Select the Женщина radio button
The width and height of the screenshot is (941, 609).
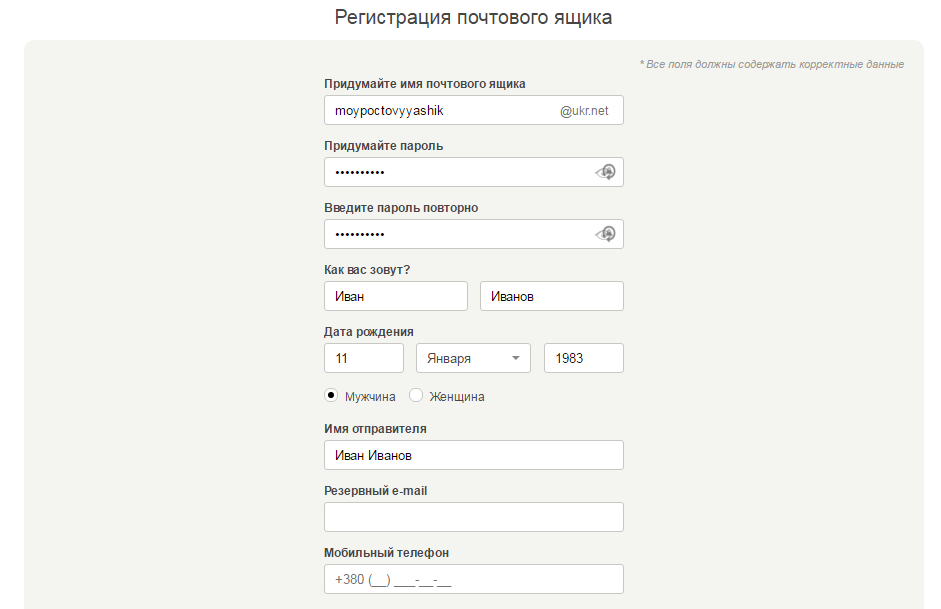coord(416,395)
